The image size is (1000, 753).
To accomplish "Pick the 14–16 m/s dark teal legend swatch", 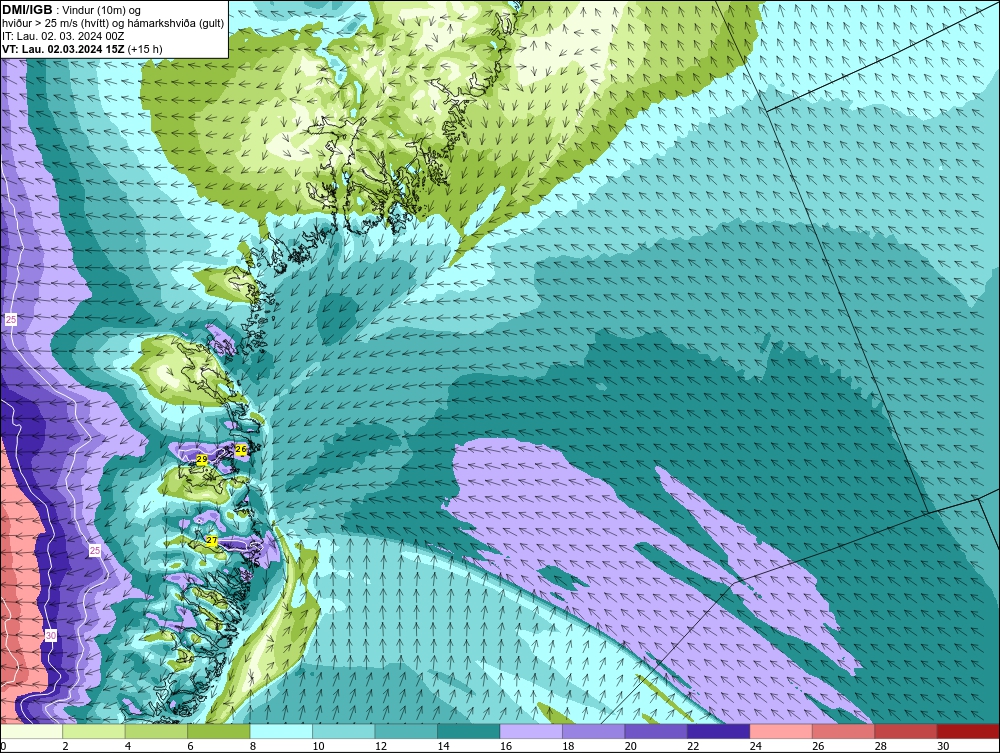I will click(469, 731).
